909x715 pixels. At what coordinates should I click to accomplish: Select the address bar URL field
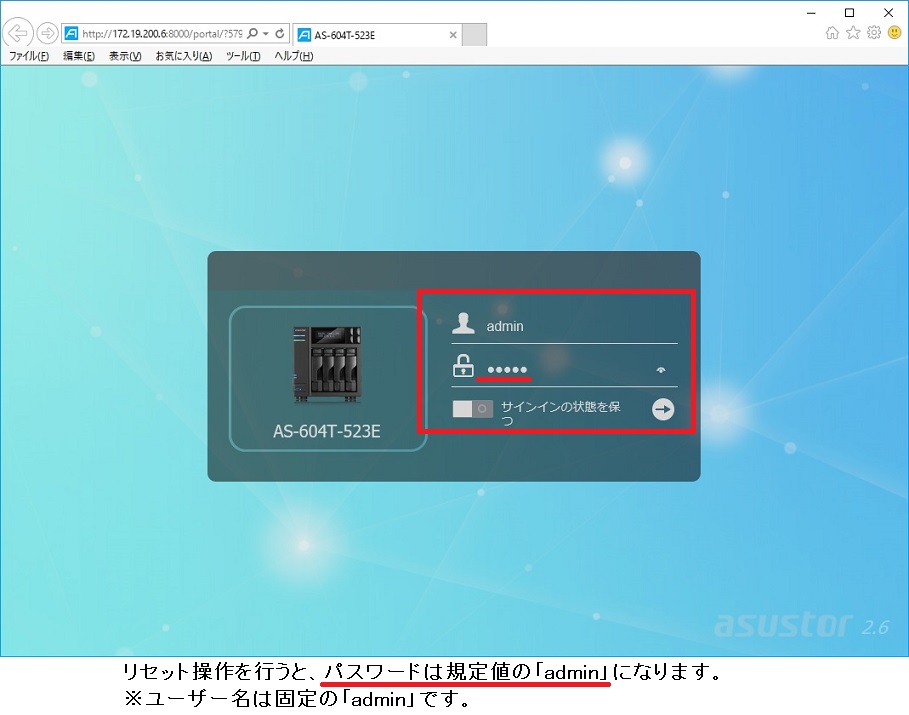162,34
